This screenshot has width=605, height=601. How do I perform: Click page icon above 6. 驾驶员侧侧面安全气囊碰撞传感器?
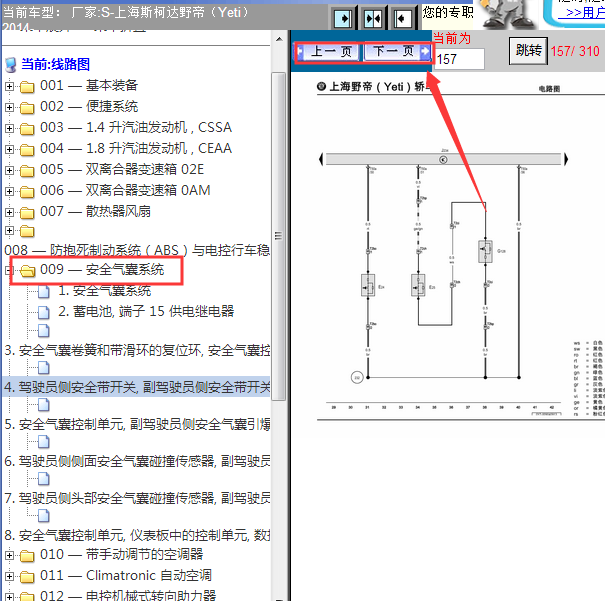[x=44, y=442]
